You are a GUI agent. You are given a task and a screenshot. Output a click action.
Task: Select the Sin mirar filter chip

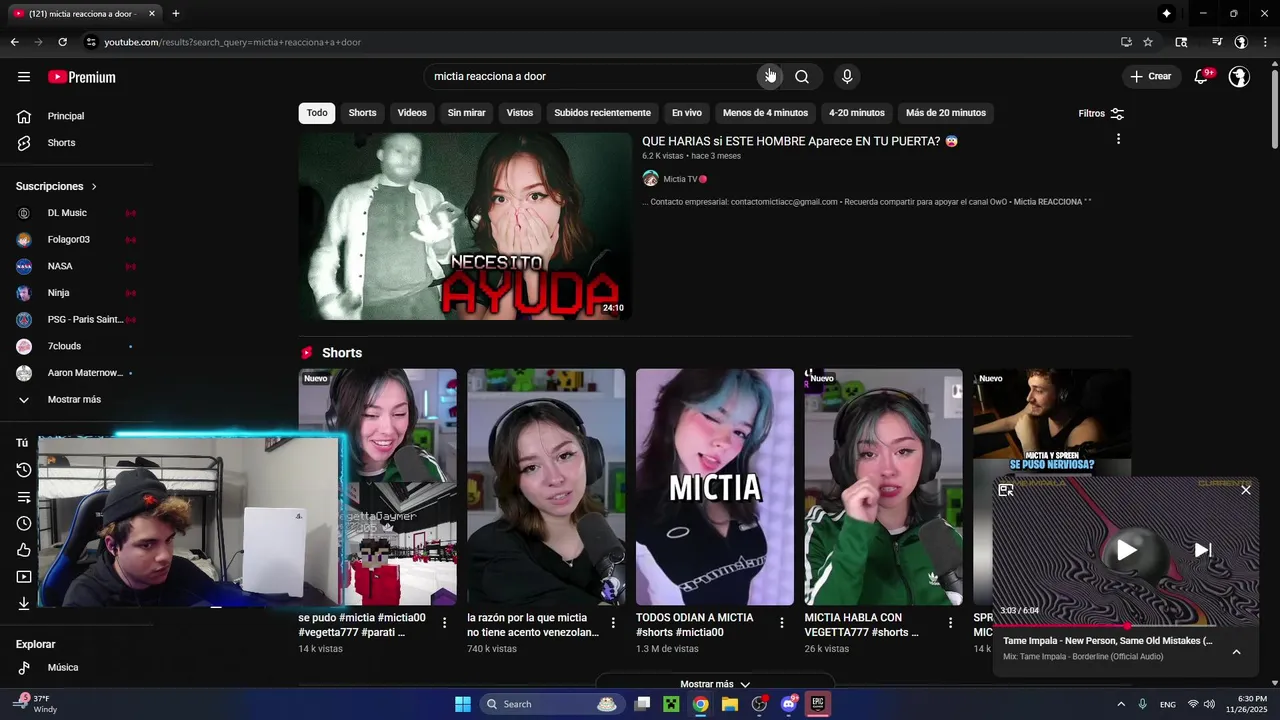(466, 113)
